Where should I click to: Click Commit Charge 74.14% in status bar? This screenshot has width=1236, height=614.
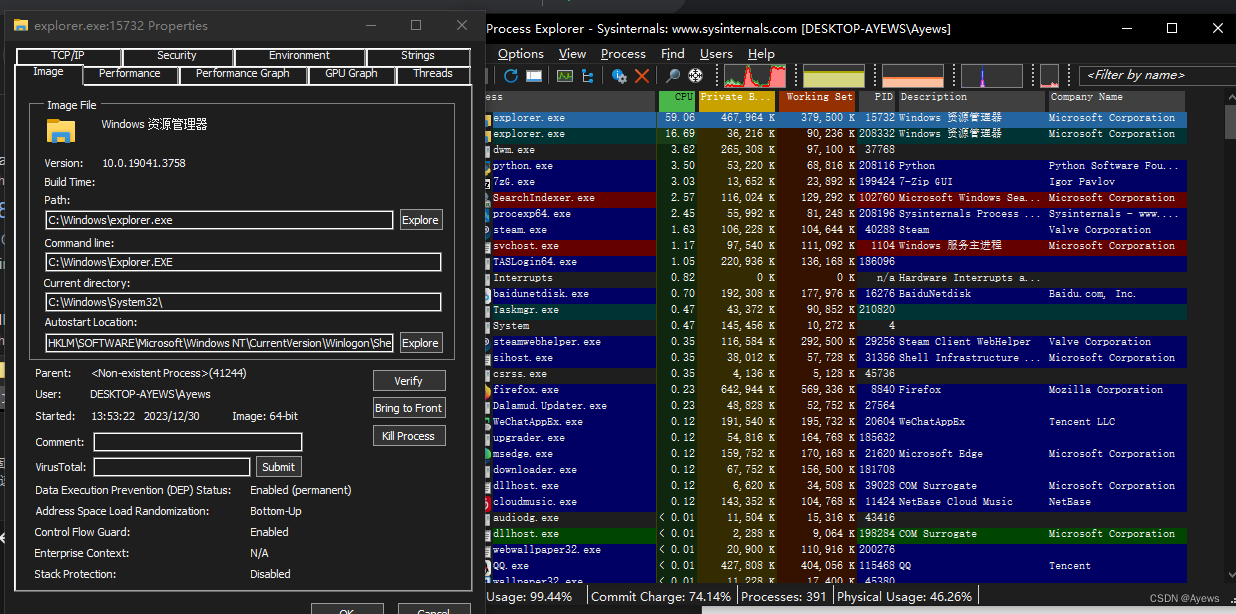(x=661, y=596)
